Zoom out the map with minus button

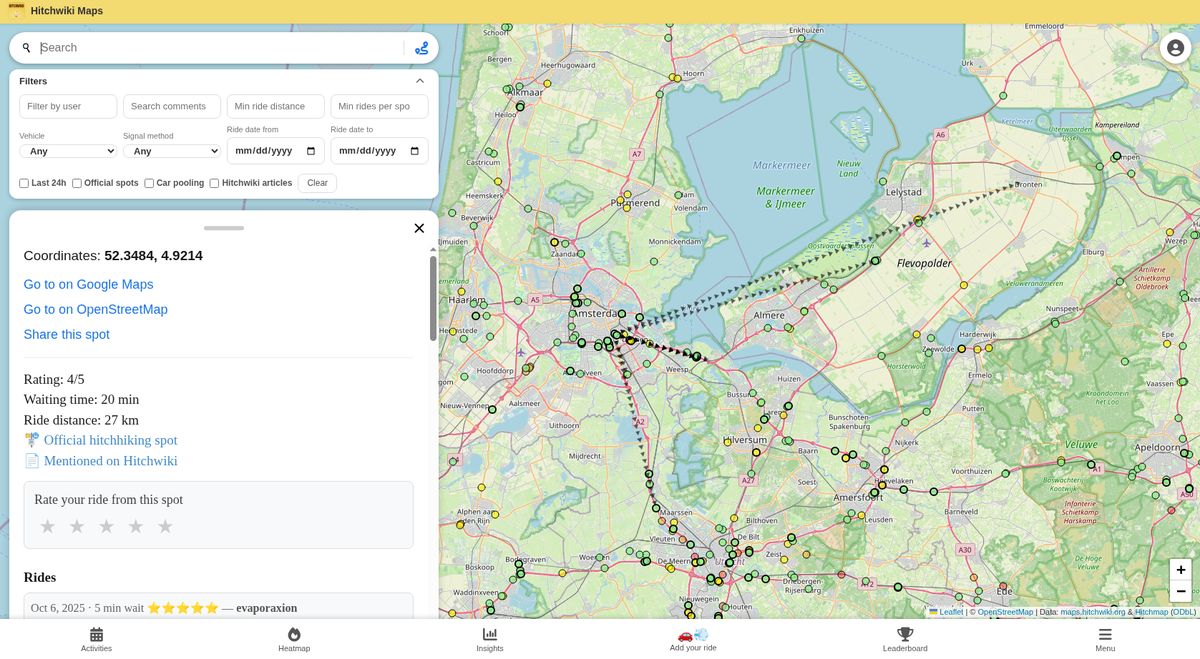1181,591
